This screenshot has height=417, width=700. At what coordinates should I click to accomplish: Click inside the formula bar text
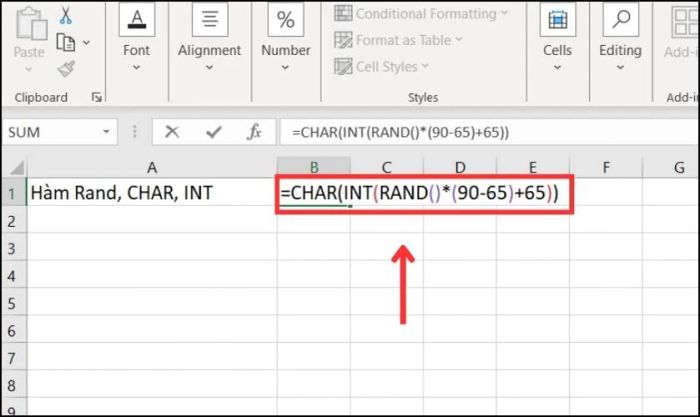click(400, 132)
